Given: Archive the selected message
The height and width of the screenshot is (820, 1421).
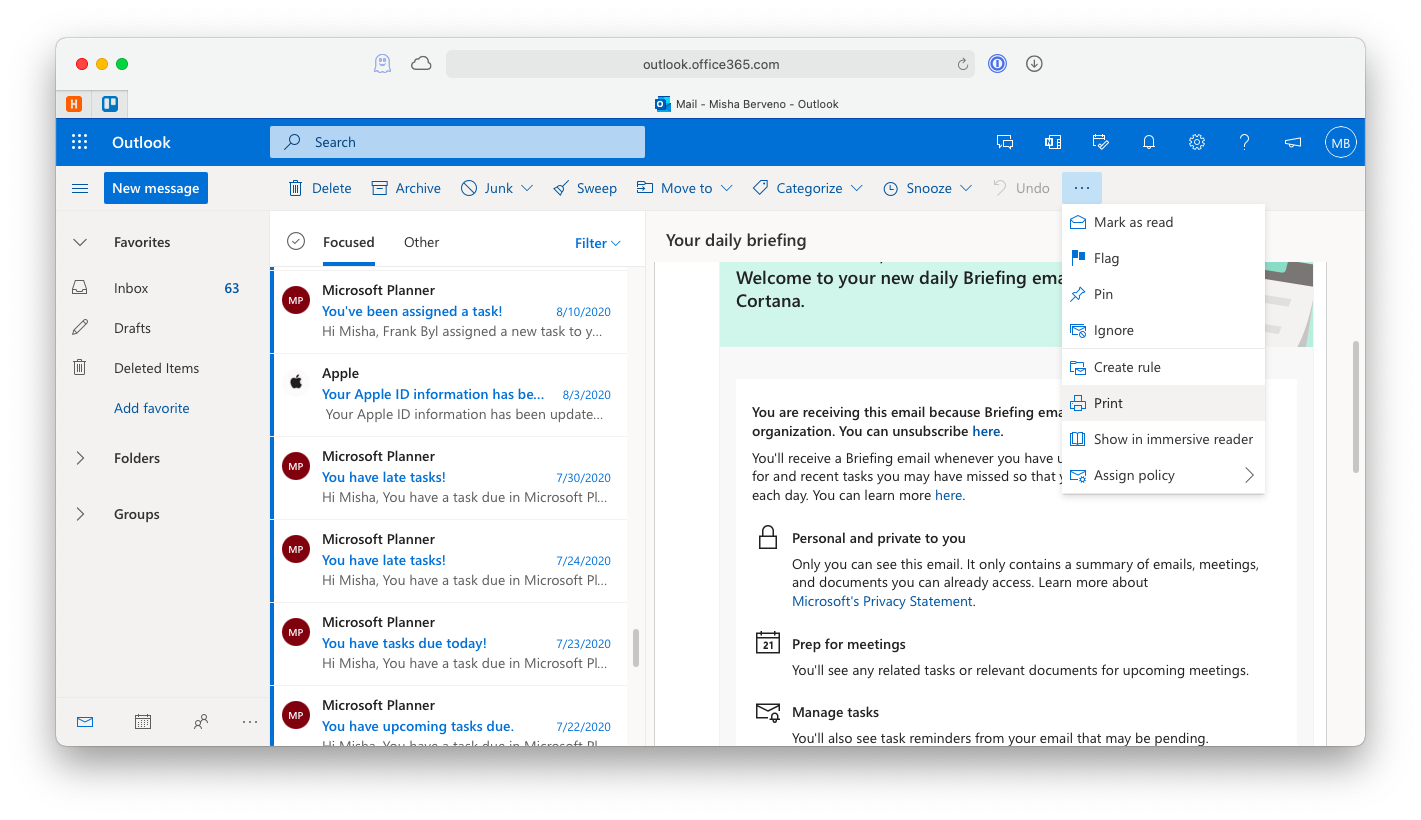Looking at the screenshot, I should 406,188.
